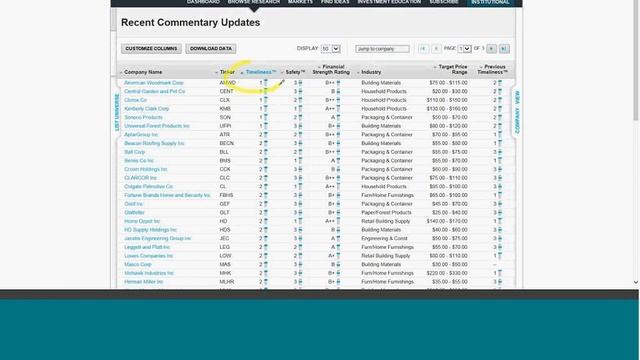Click the down arrow of page scrollbar

pyautogui.click(x=636, y=282)
